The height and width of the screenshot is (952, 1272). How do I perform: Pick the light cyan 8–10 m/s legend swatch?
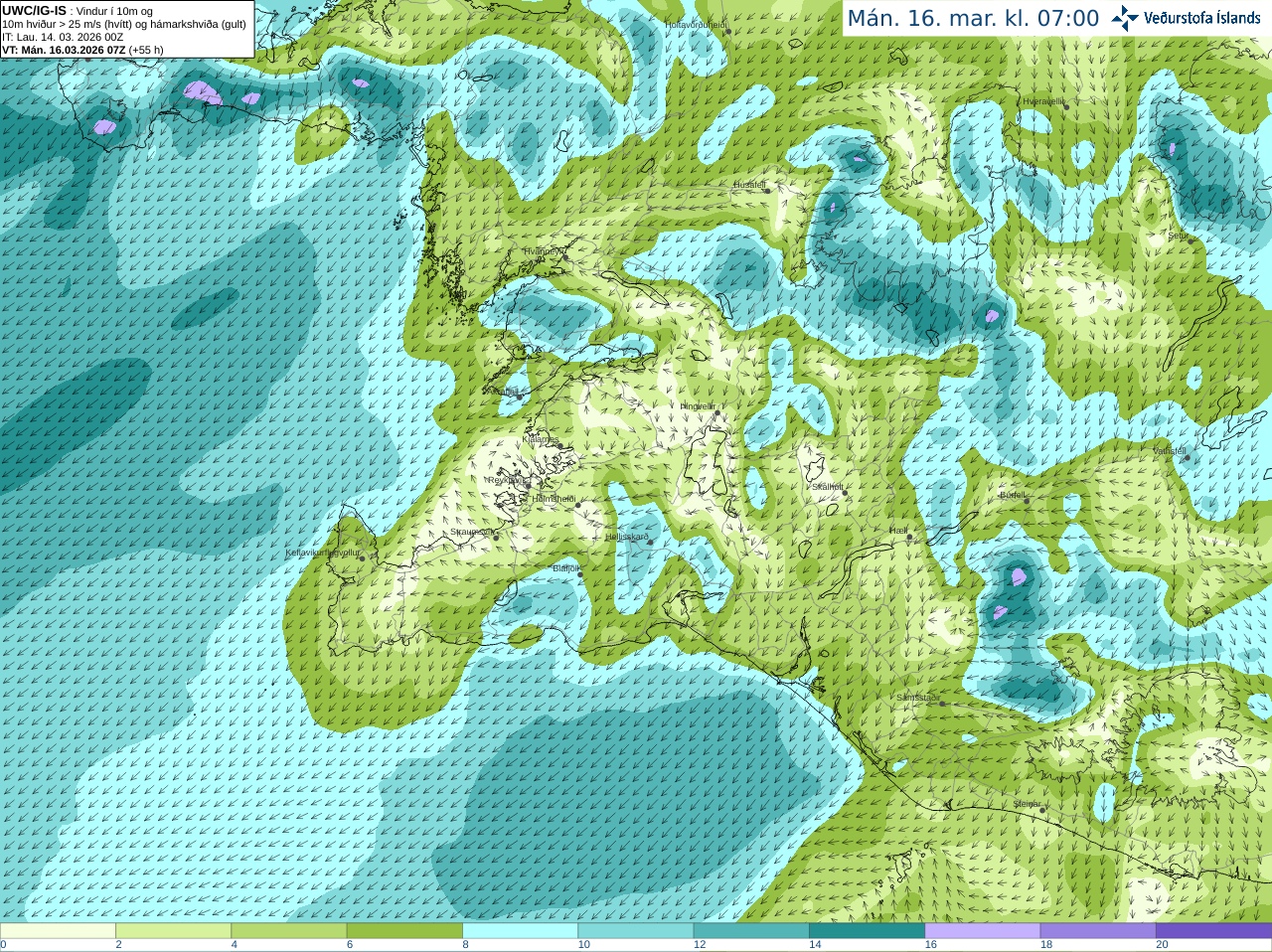tap(520, 931)
